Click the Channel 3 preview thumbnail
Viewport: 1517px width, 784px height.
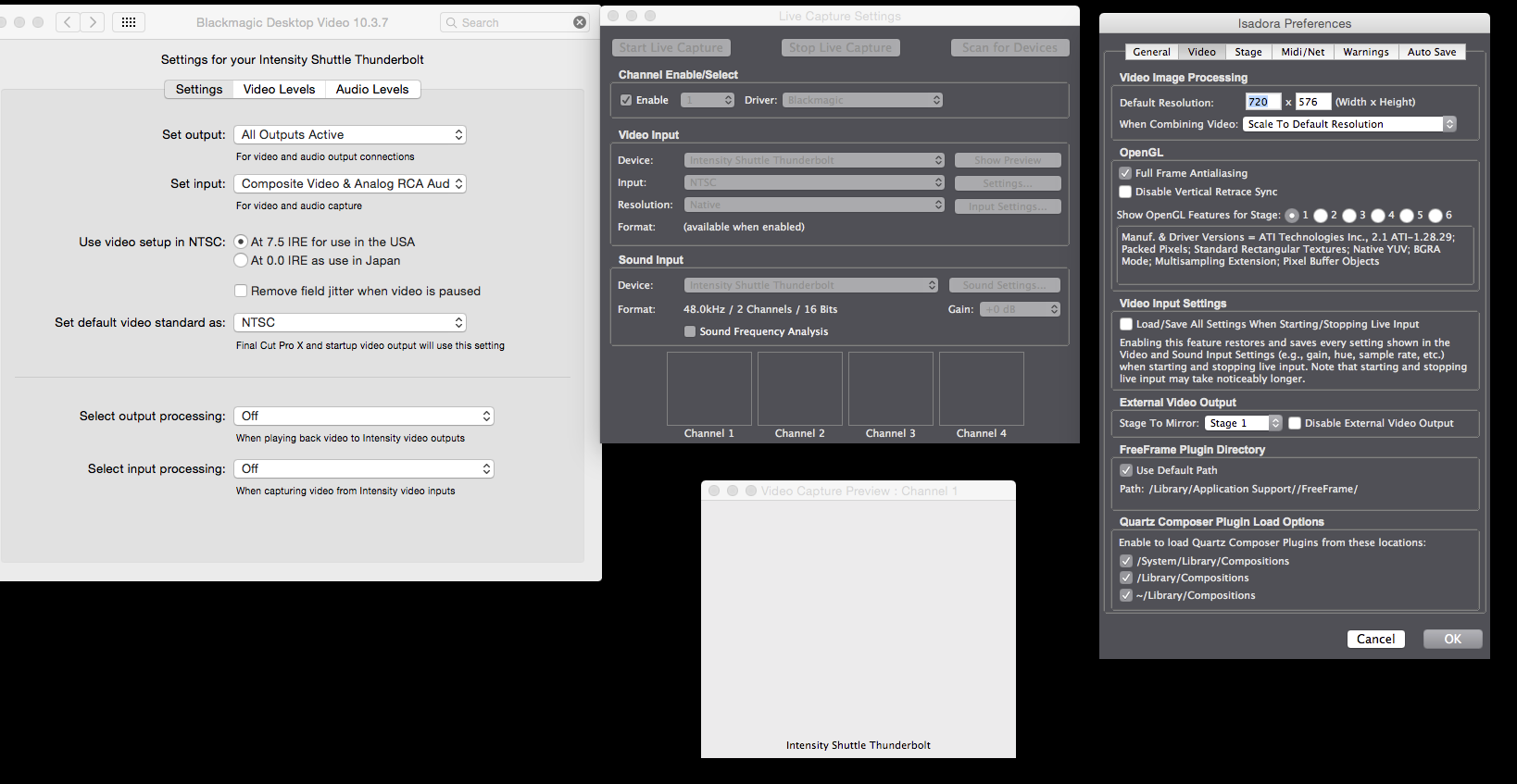point(891,389)
